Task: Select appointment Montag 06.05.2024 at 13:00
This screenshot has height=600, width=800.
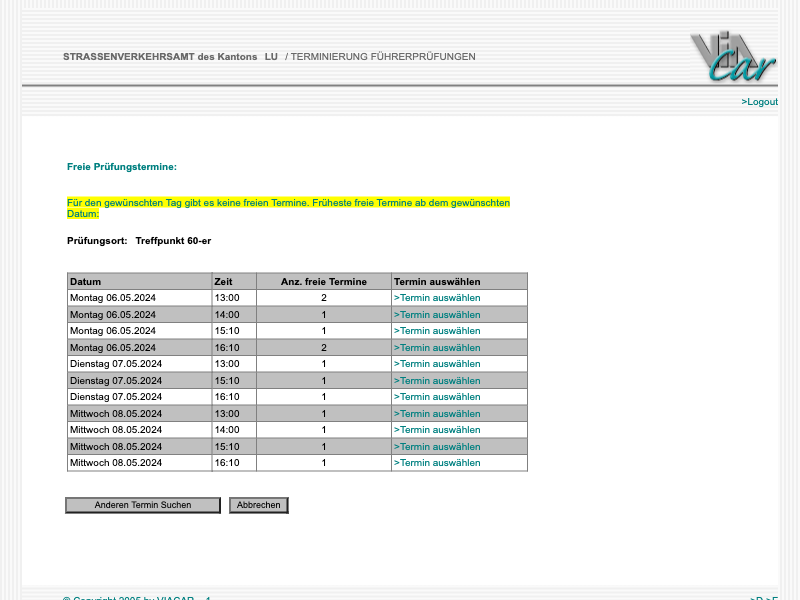Action: pyautogui.click(x=437, y=298)
